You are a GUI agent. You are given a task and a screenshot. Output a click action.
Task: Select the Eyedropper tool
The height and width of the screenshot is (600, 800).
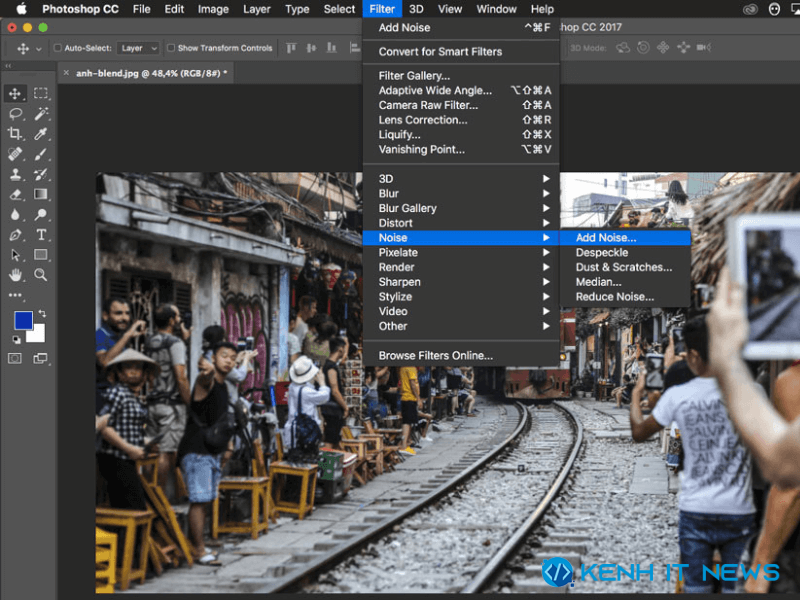pos(41,134)
